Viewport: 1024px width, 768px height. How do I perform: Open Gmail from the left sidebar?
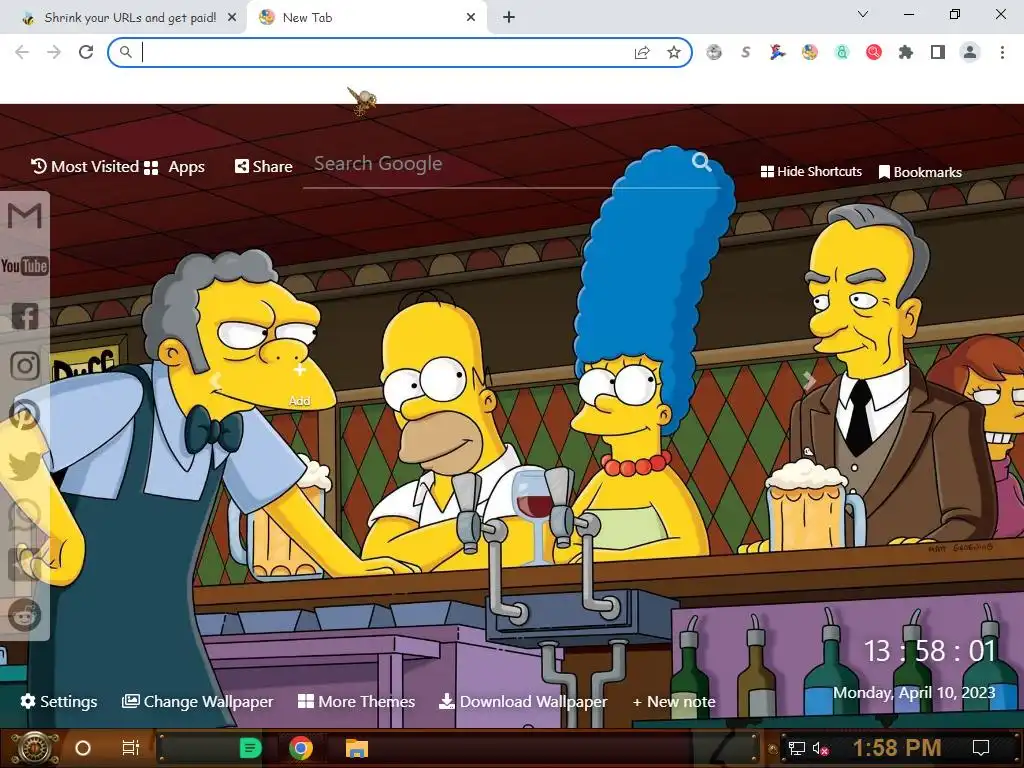click(25, 216)
